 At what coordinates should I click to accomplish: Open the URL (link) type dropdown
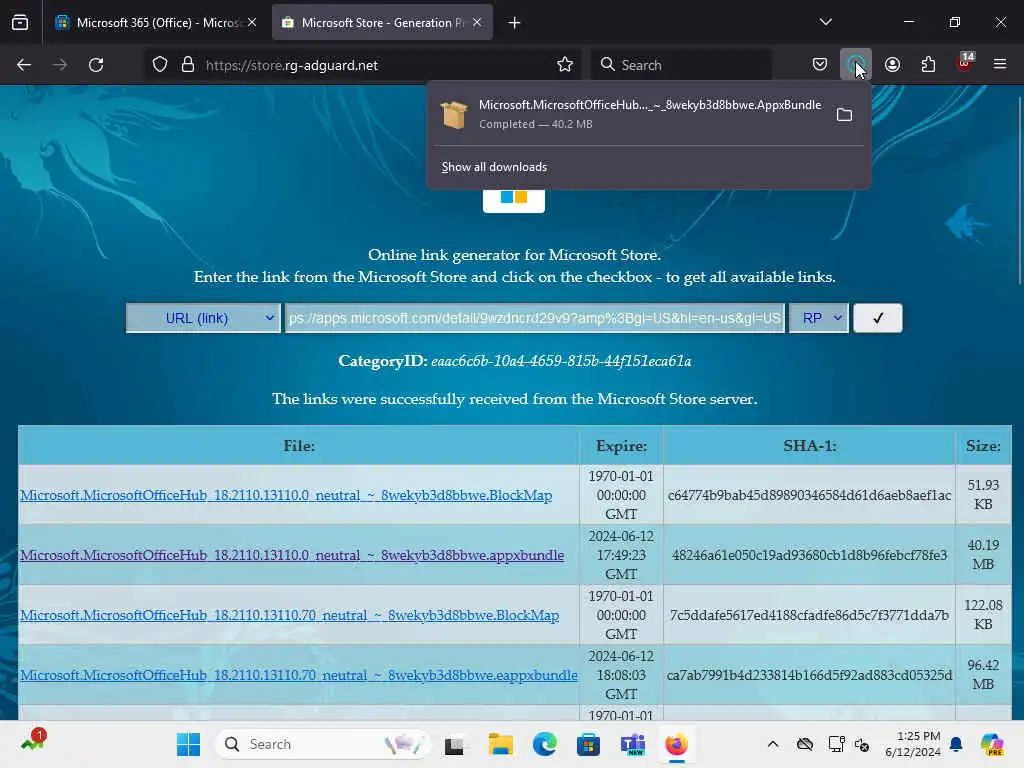pyautogui.click(x=203, y=318)
